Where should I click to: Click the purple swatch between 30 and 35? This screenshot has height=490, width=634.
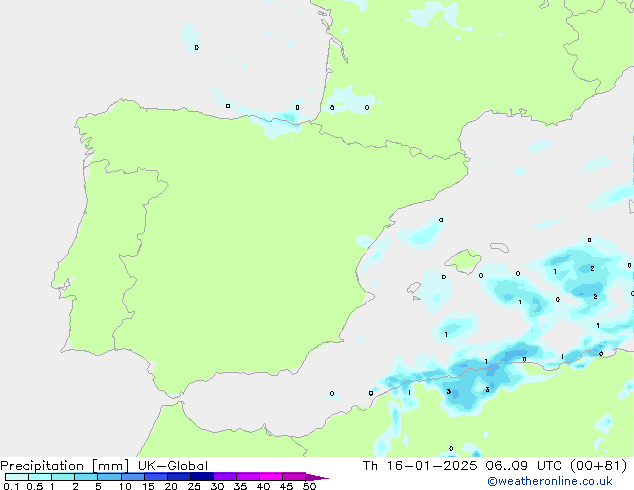coord(224,477)
